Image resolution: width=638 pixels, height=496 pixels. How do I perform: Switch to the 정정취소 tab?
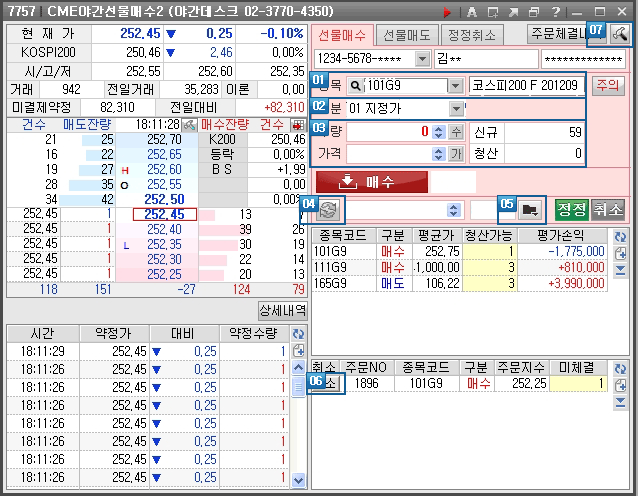point(472,35)
